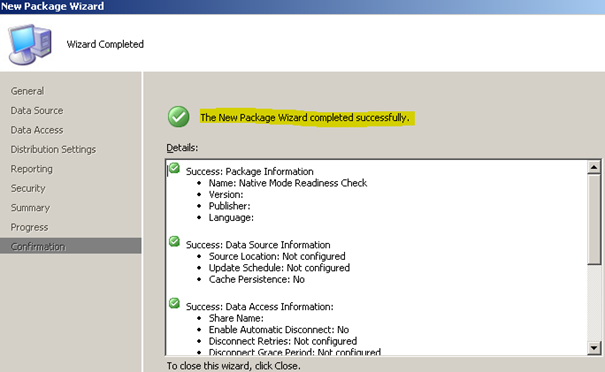Screen dimensions: 605x372
Task: Click the scroll up arrow in Details
Action: point(594,167)
